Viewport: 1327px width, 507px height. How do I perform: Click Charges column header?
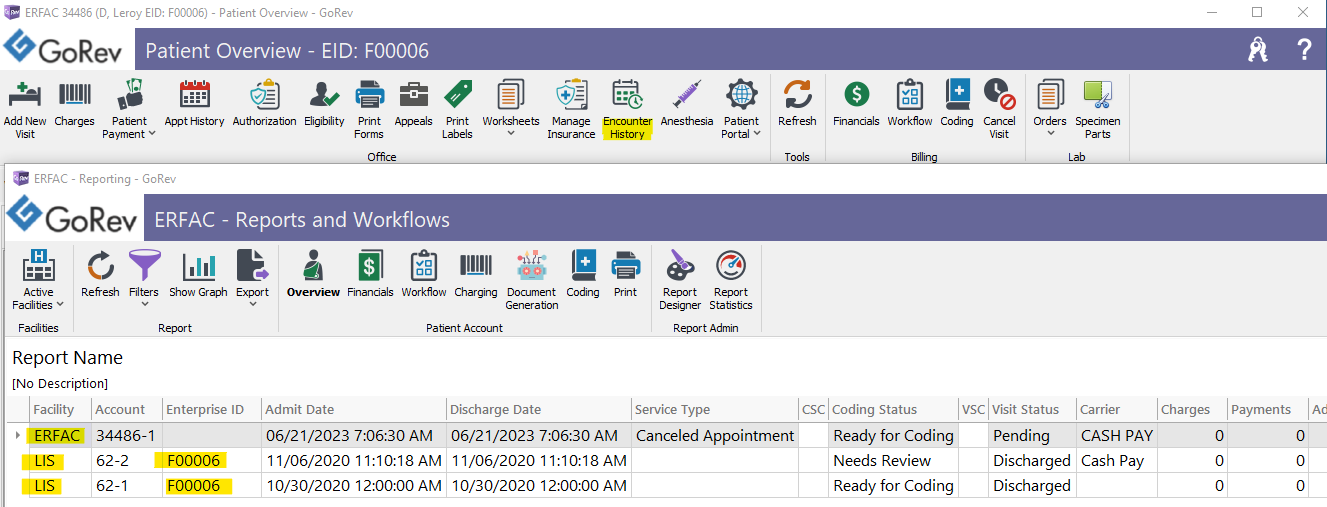pyautogui.click(x=1191, y=409)
